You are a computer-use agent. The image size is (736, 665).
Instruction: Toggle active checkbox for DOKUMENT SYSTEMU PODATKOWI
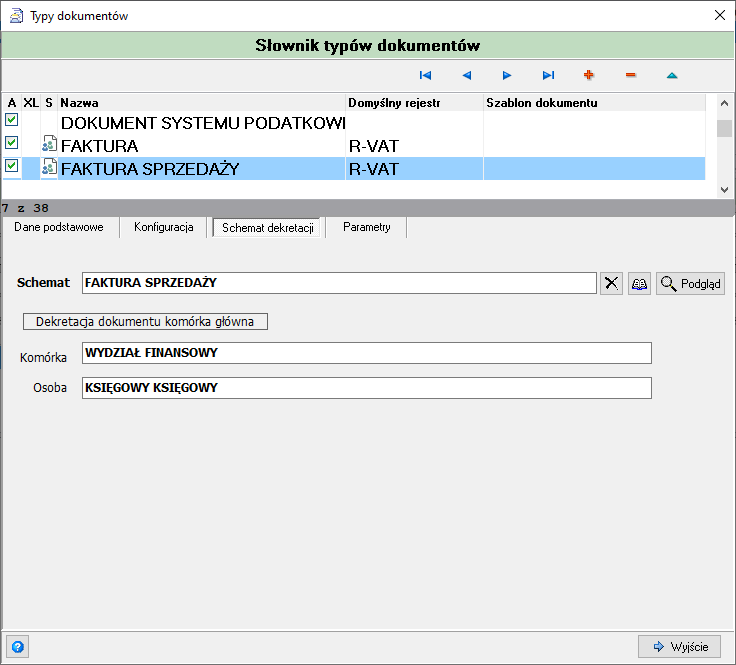point(12,120)
